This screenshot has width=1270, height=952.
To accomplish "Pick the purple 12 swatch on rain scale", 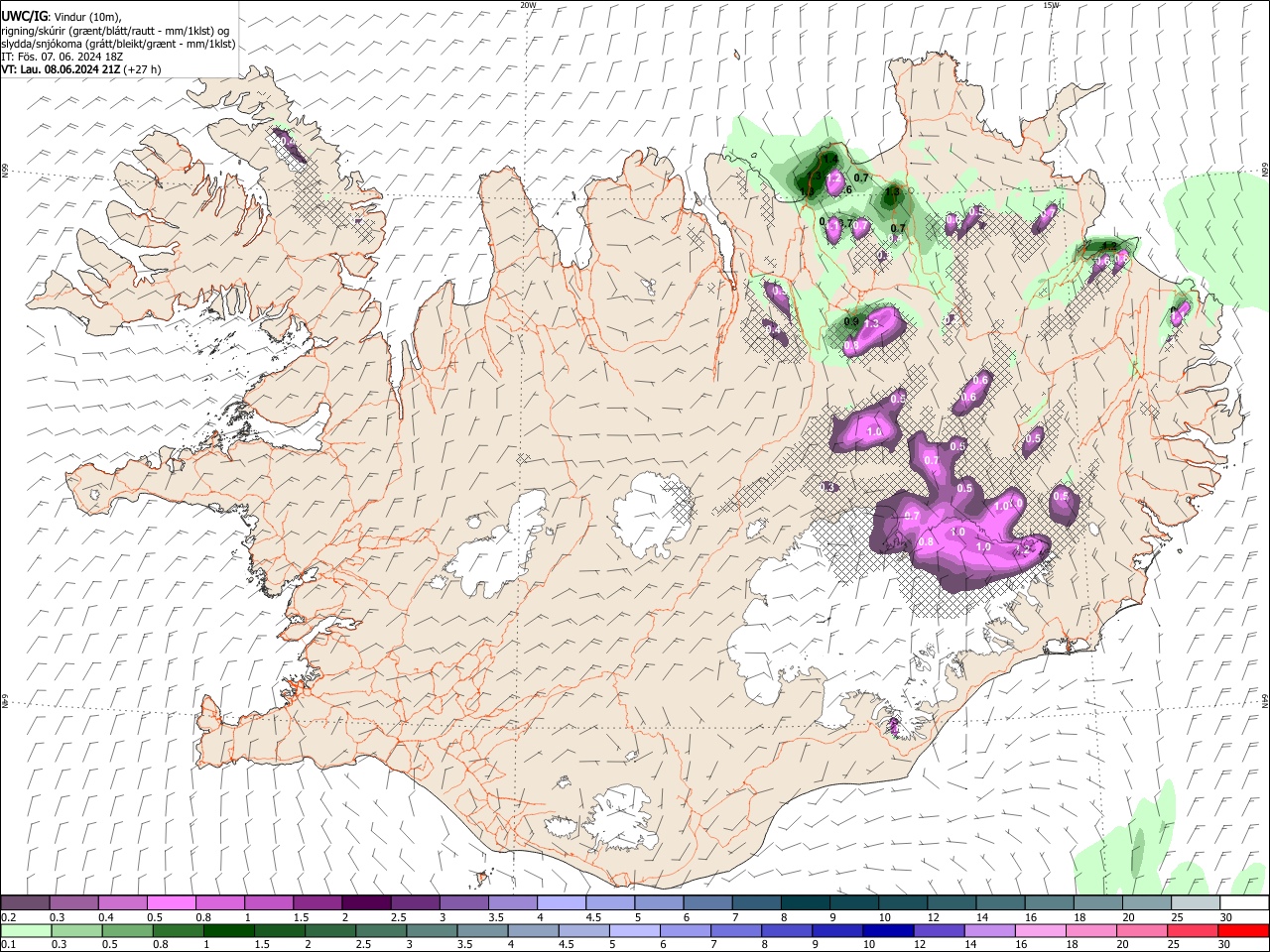I will pyautogui.click(x=938, y=930).
